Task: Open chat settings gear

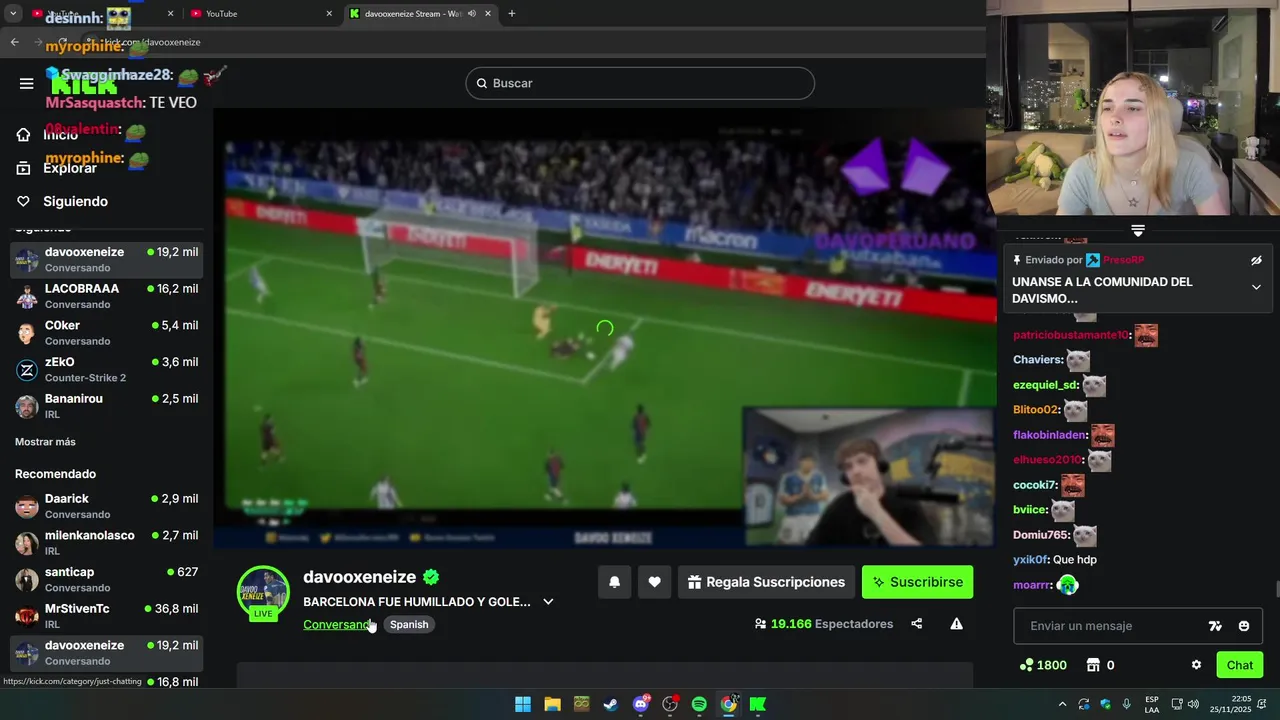Action: pos(1196,665)
